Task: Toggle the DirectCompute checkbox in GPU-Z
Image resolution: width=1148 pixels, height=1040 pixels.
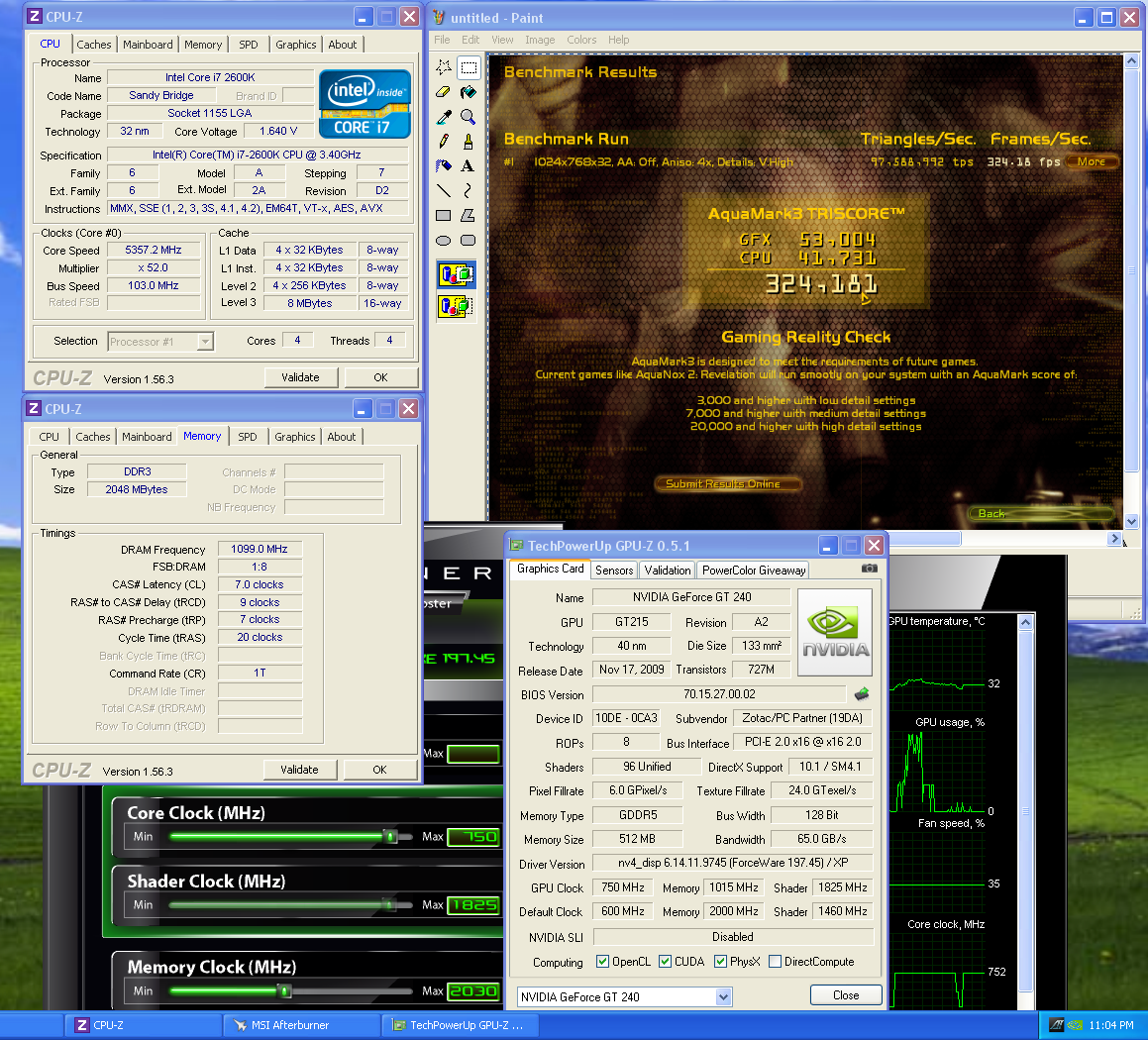Action: click(x=776, y=962)
